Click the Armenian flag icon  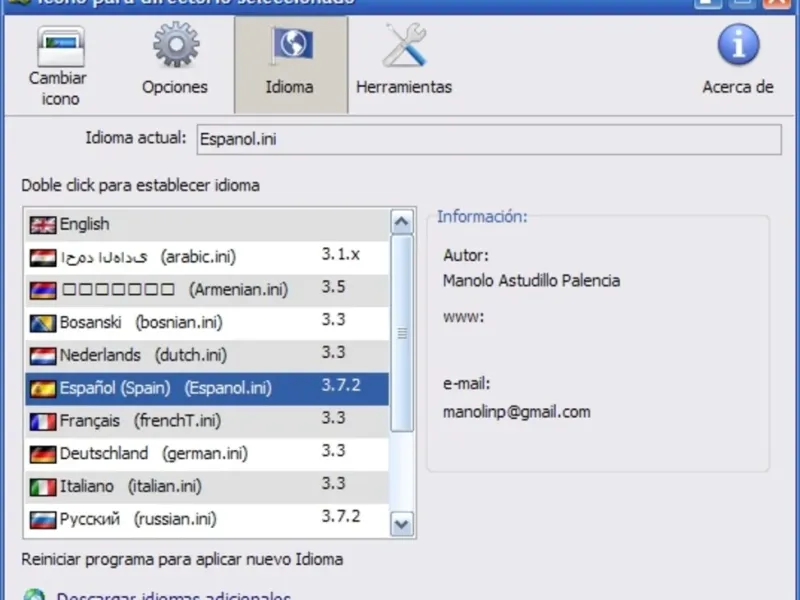pos(43,290)
